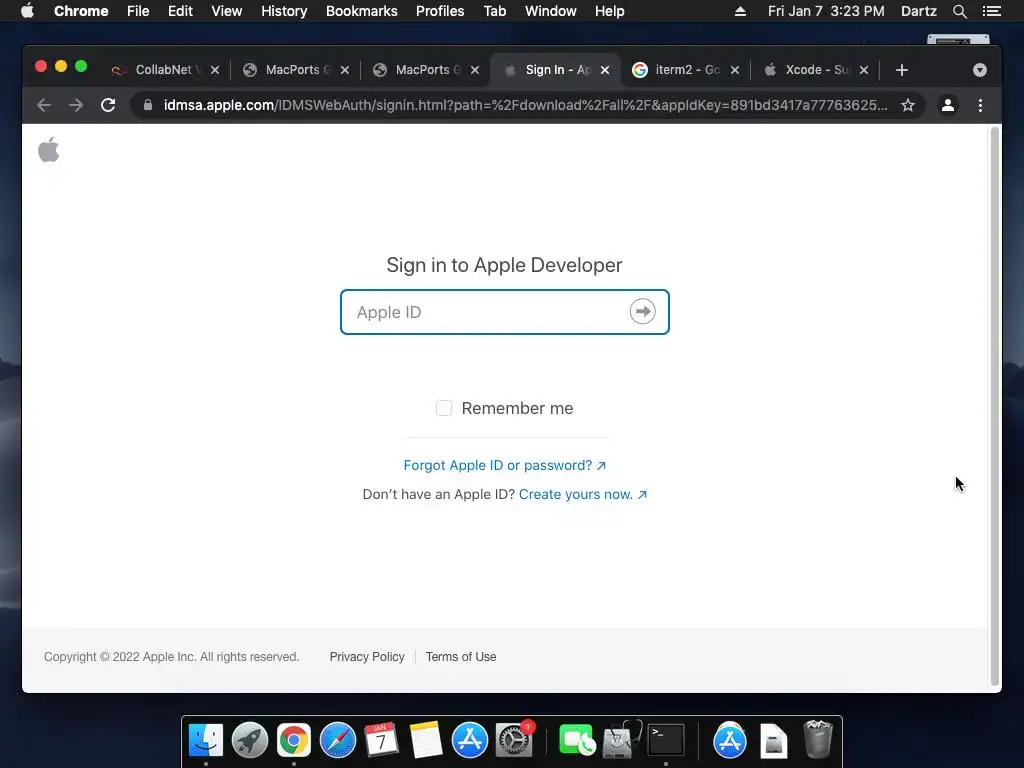Screen dimensions: 1024x768
Task: Follow the Create yours now link
Action: tap(583, 494)
